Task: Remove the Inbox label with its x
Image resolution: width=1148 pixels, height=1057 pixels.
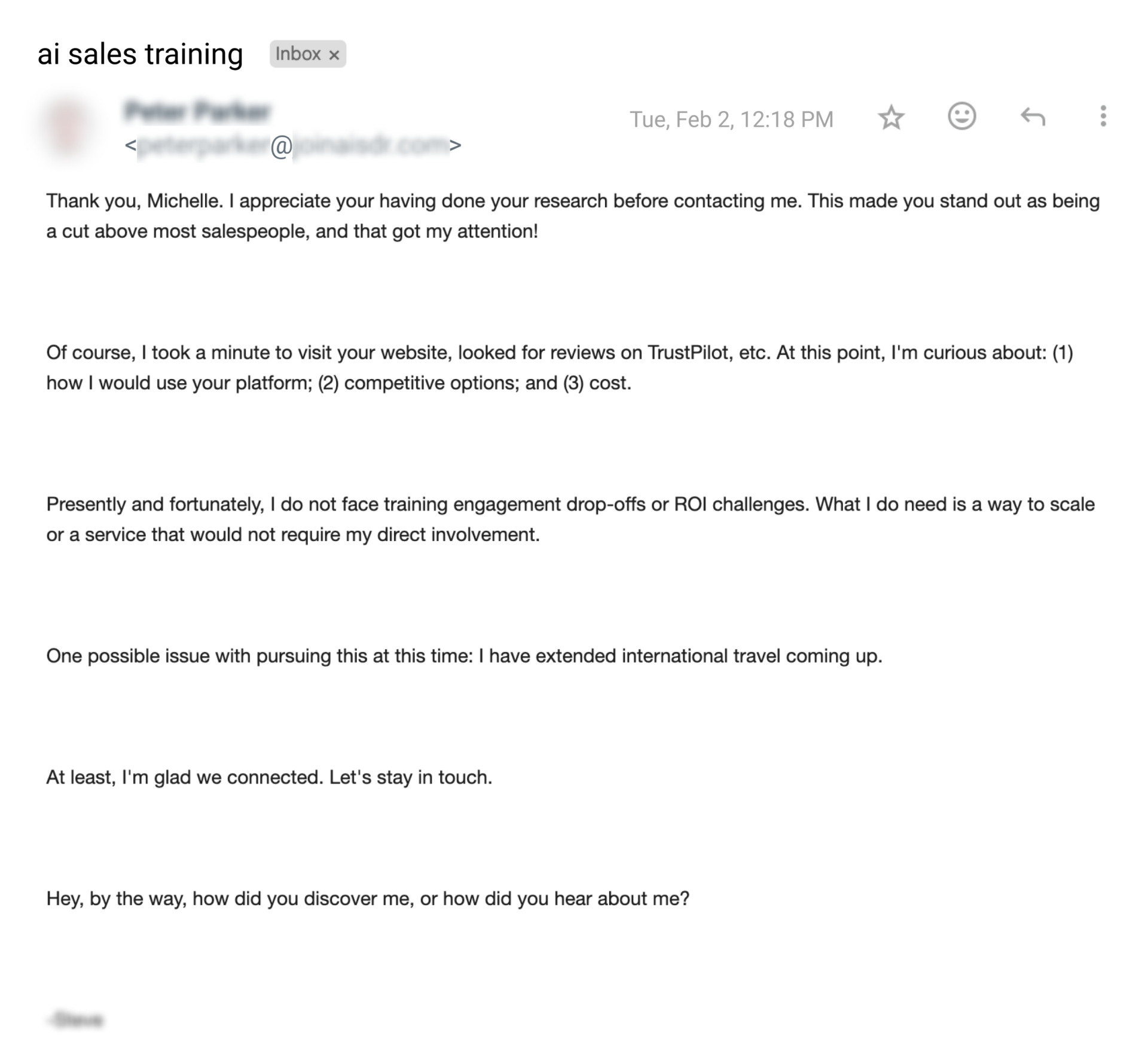Action: pyautogui.click(x=334, y=55)
